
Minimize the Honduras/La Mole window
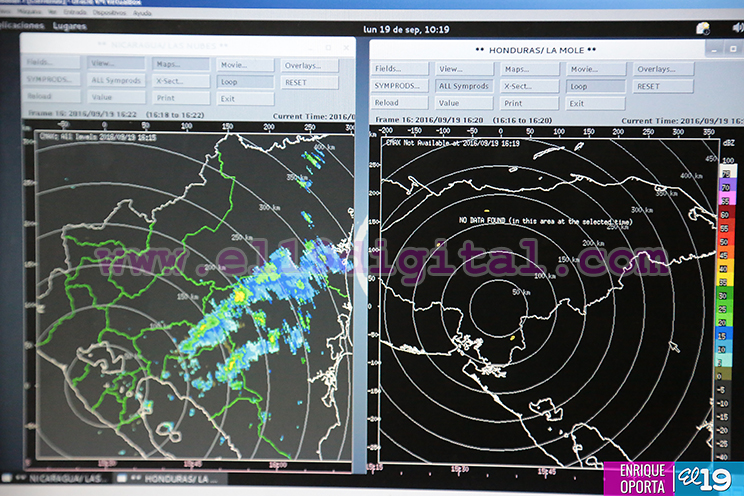[714, 49]
